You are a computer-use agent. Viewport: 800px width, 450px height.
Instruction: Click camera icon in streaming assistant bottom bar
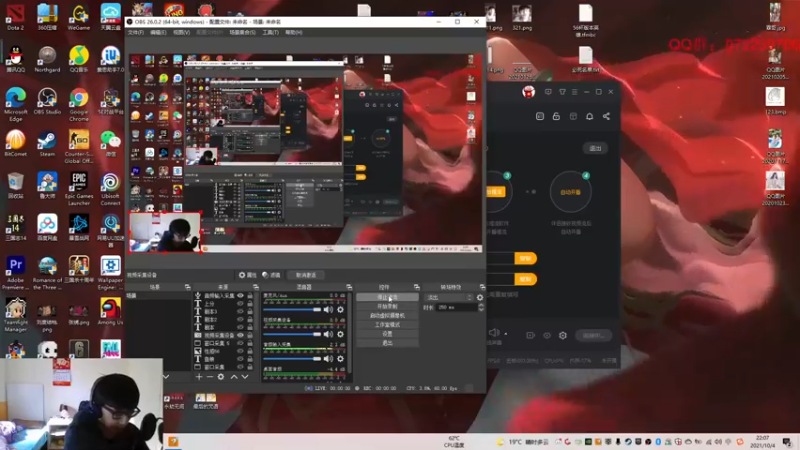[531, 335]
